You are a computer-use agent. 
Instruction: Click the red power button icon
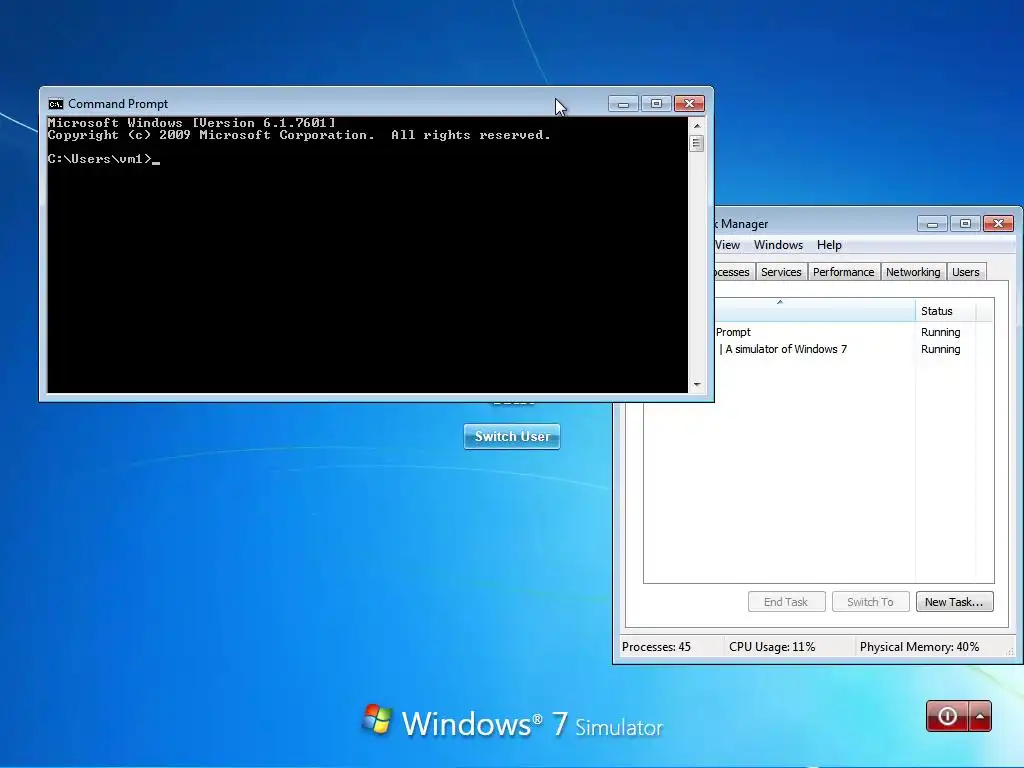[947, 716]
